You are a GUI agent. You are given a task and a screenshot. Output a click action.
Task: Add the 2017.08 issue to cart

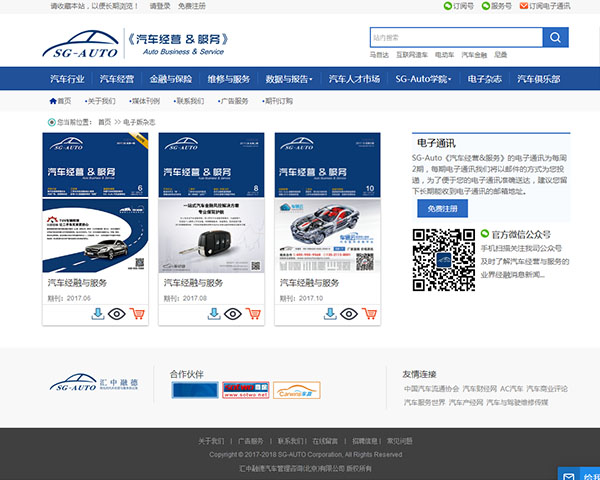254,314
